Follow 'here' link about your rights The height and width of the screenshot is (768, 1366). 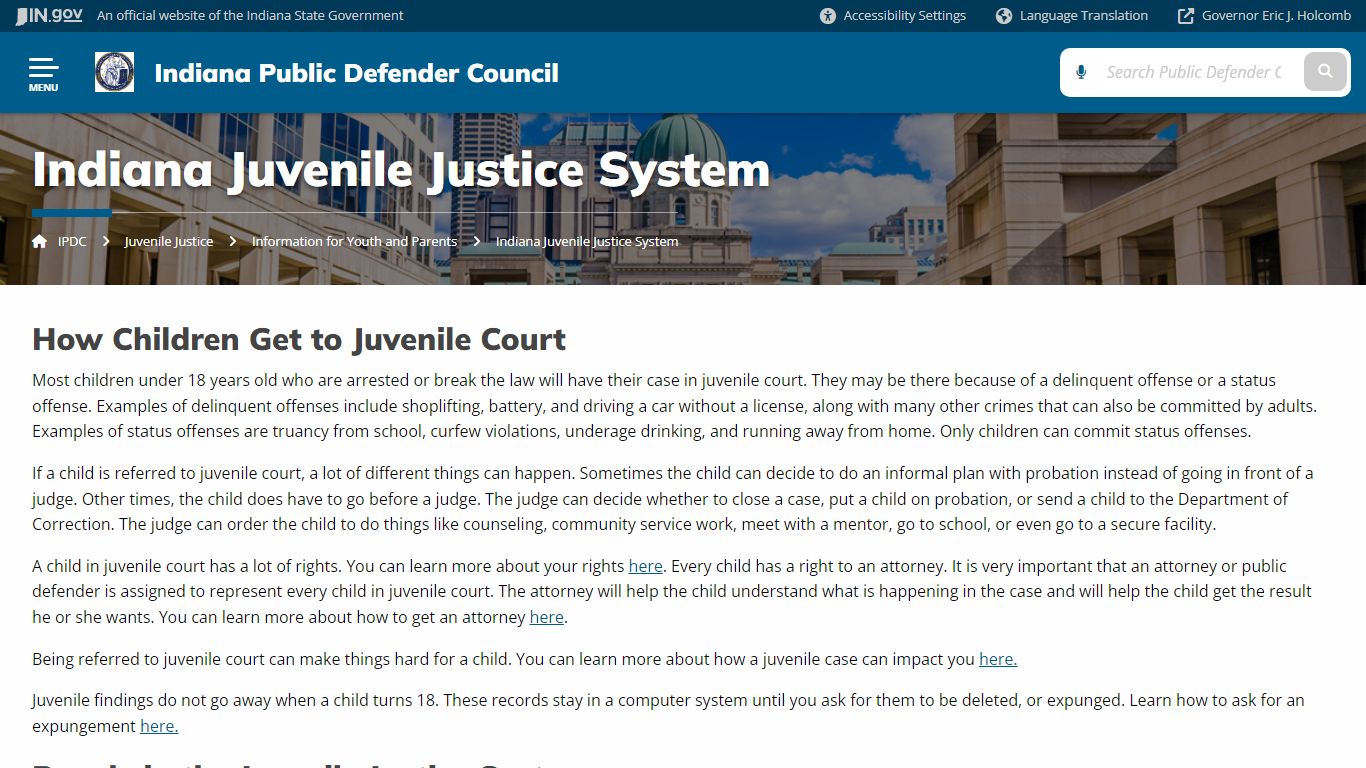(x=645, y=566)
